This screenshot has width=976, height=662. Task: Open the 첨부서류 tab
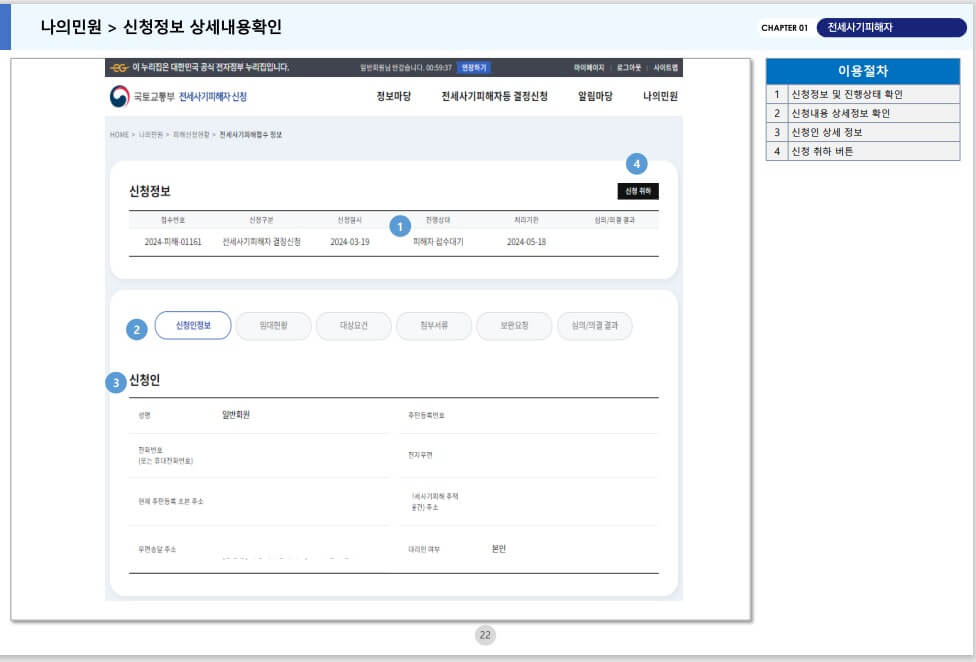click(433, 326)
